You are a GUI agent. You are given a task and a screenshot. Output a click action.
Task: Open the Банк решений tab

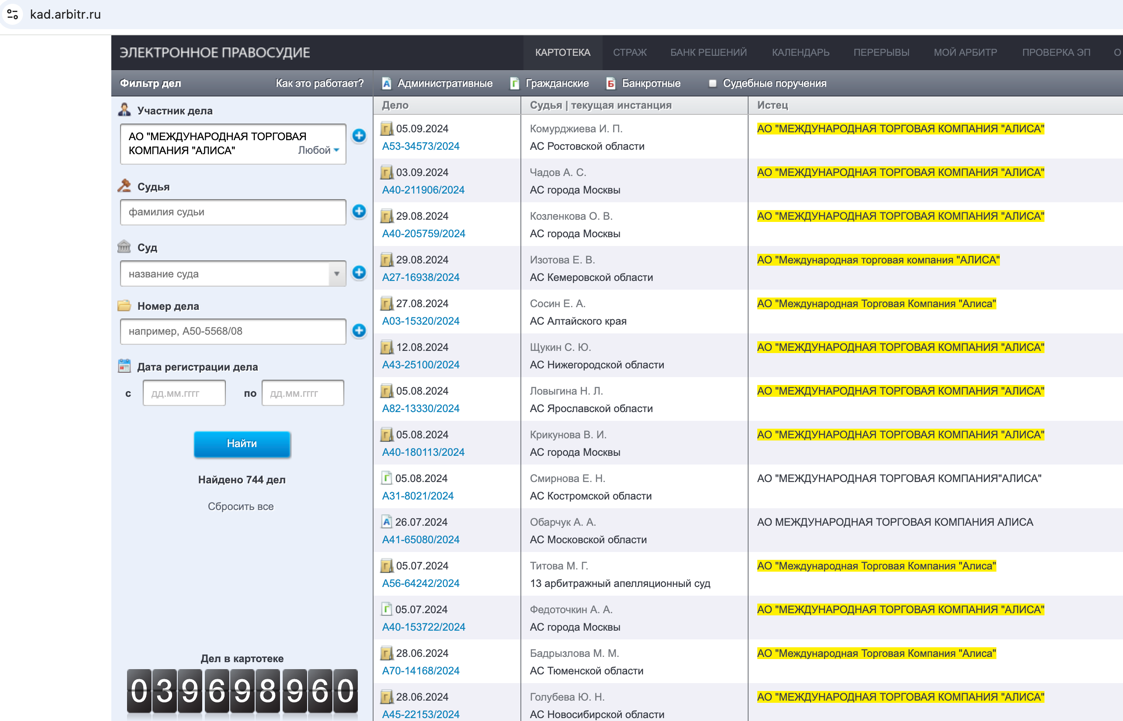pos(708,52)
